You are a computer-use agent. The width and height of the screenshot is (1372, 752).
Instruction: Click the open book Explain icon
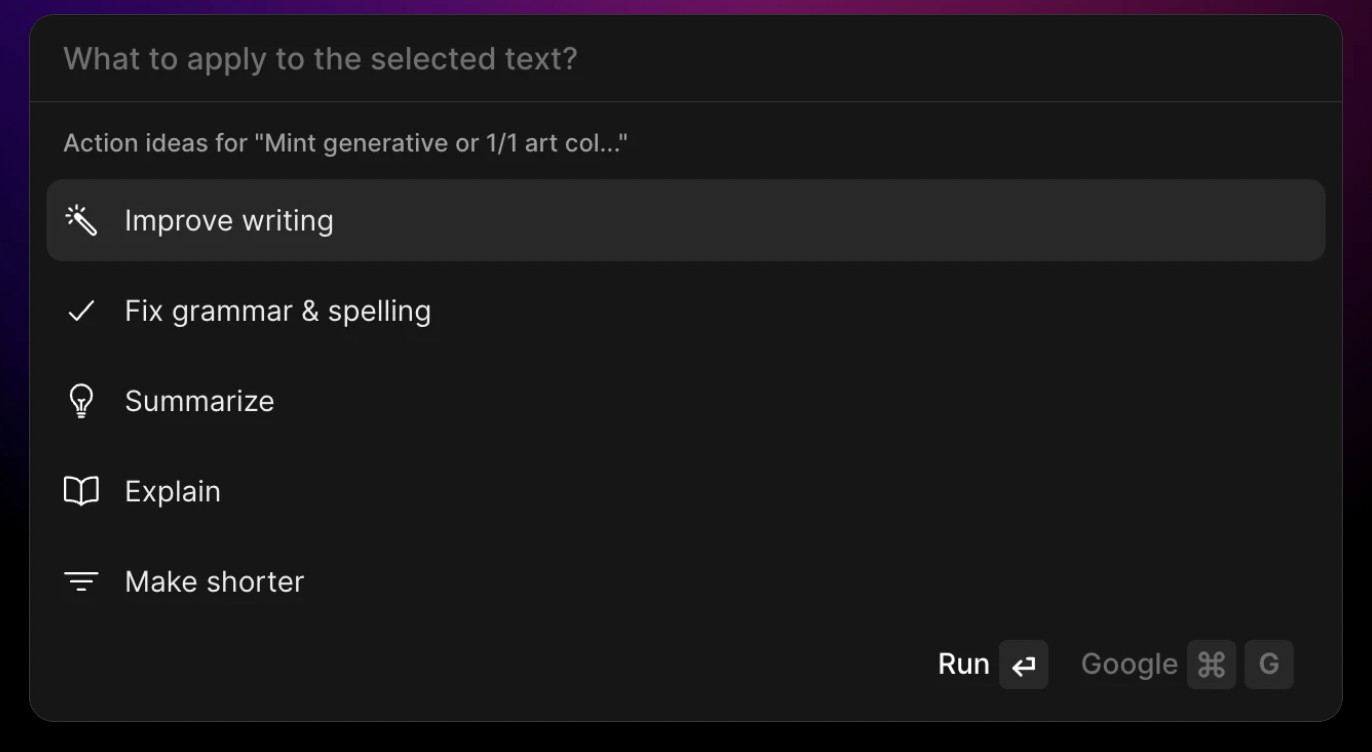pyautogui.click(x=81, y=491)
